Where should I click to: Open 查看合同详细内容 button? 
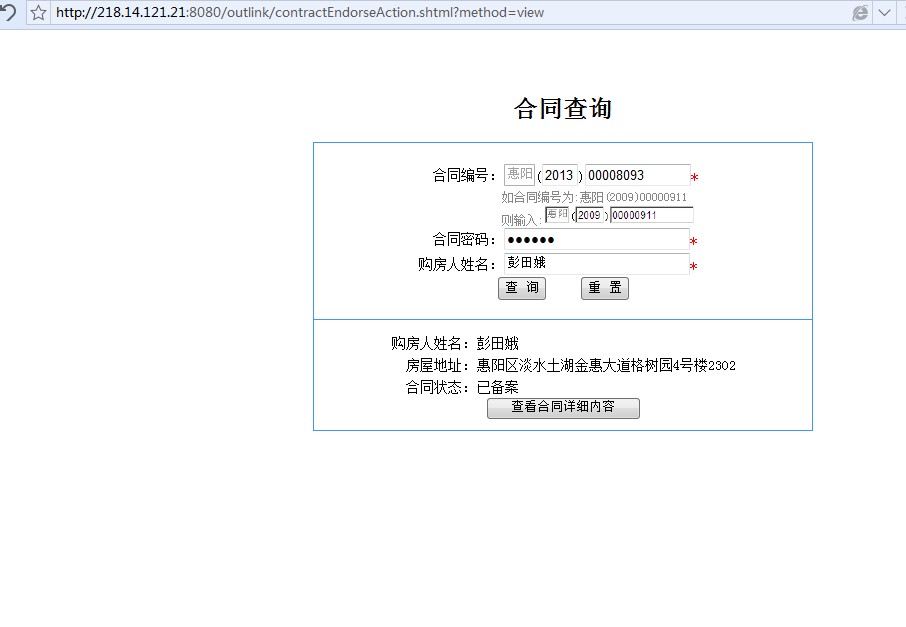[x=563, y=407]
